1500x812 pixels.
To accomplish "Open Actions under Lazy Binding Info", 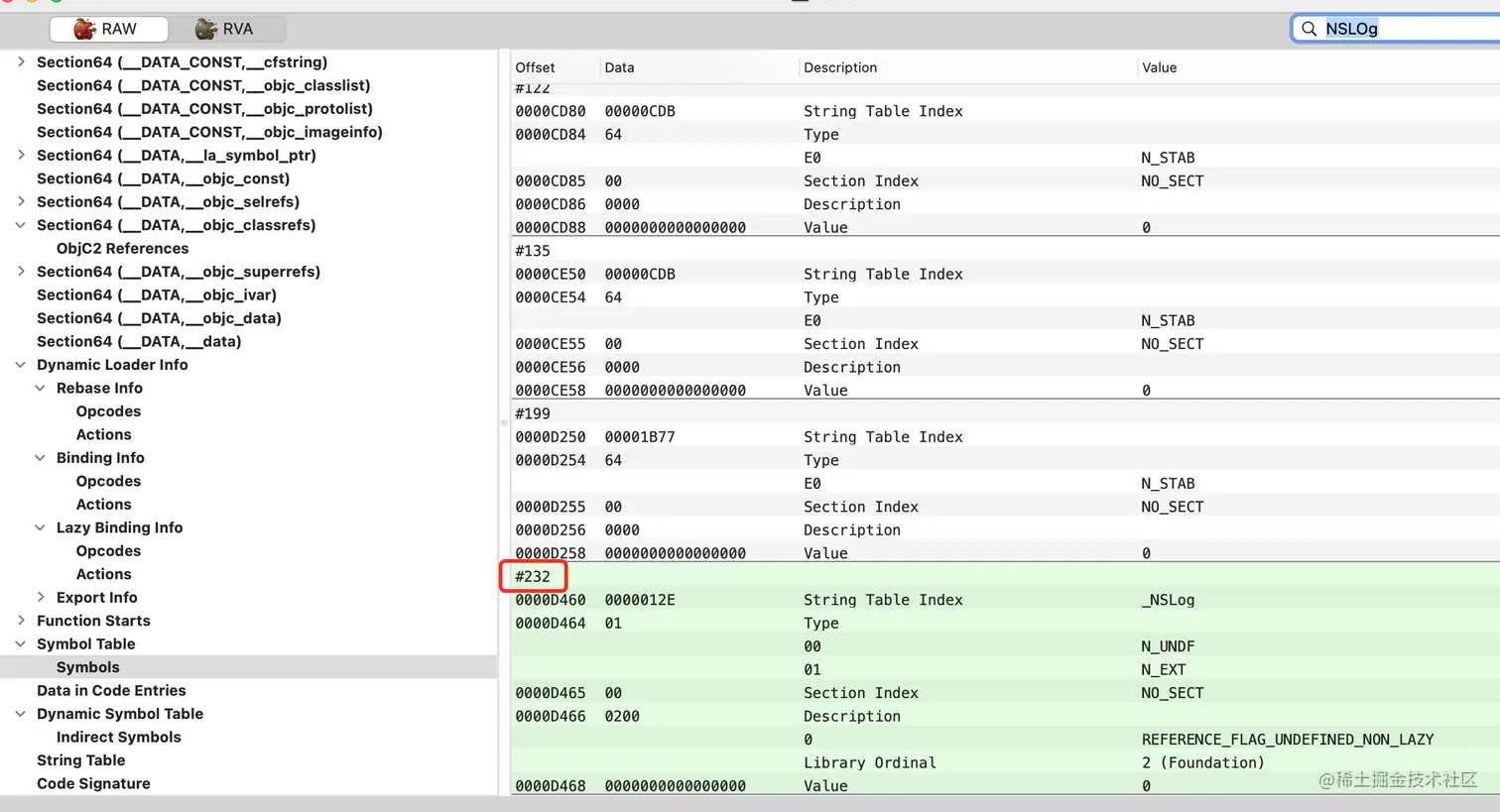I will coord(103,574).
